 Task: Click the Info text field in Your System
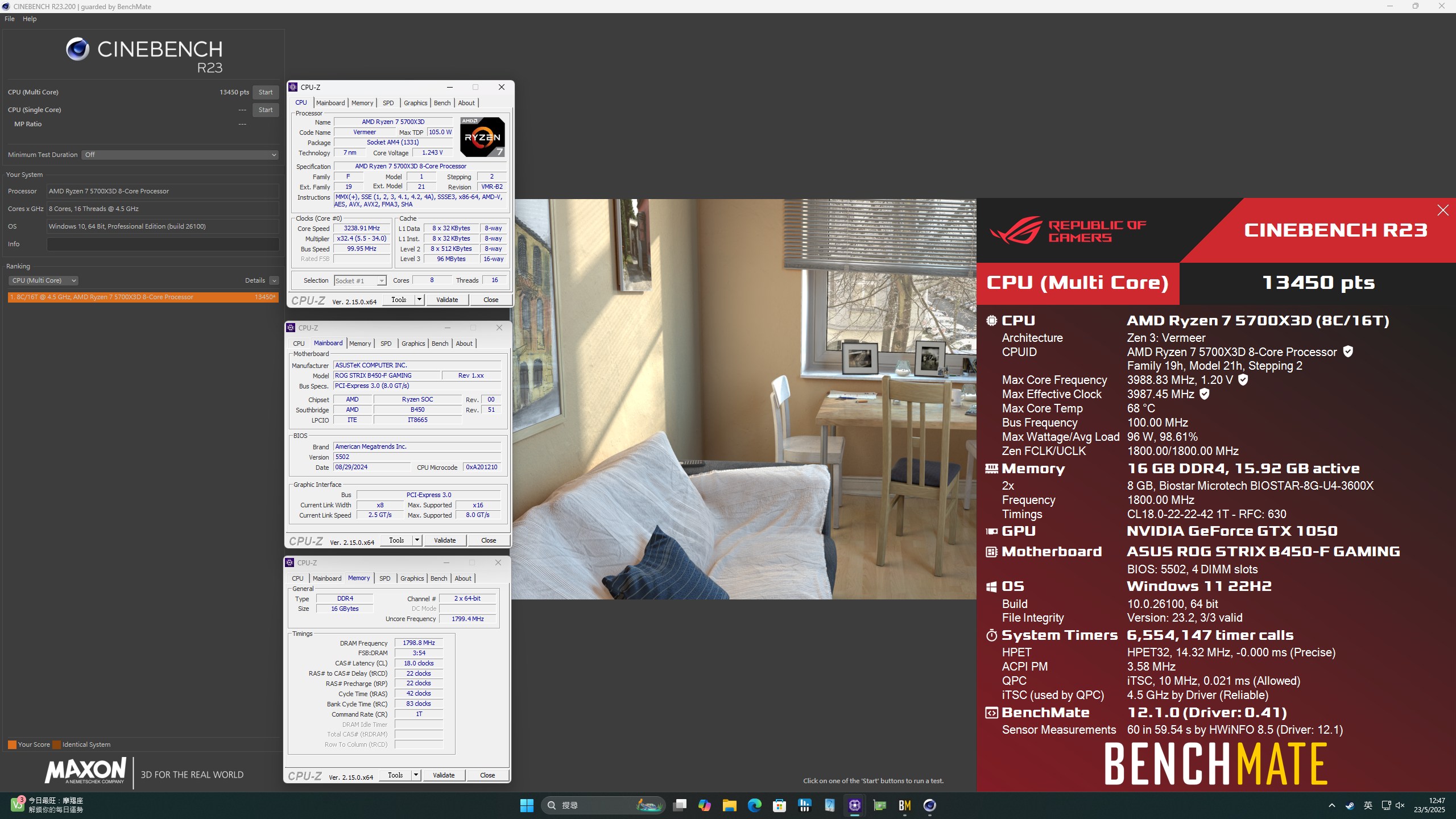[163, 244]
